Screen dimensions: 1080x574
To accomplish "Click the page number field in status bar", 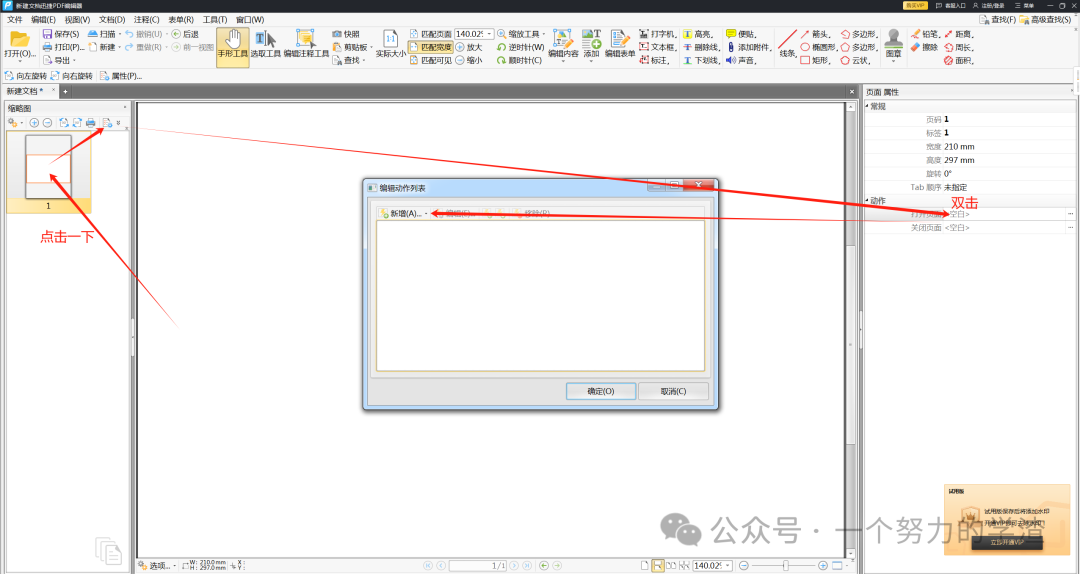I will (x=478, y=566).
